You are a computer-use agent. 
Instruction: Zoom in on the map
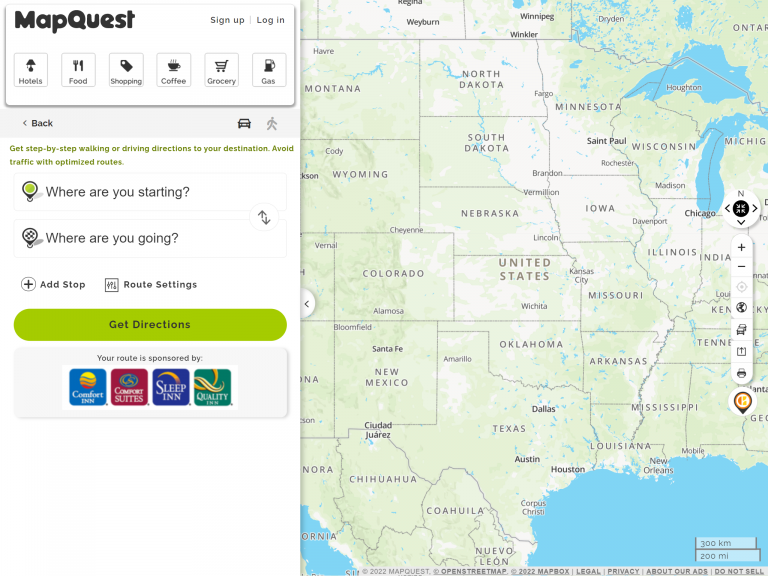[742, 247]
